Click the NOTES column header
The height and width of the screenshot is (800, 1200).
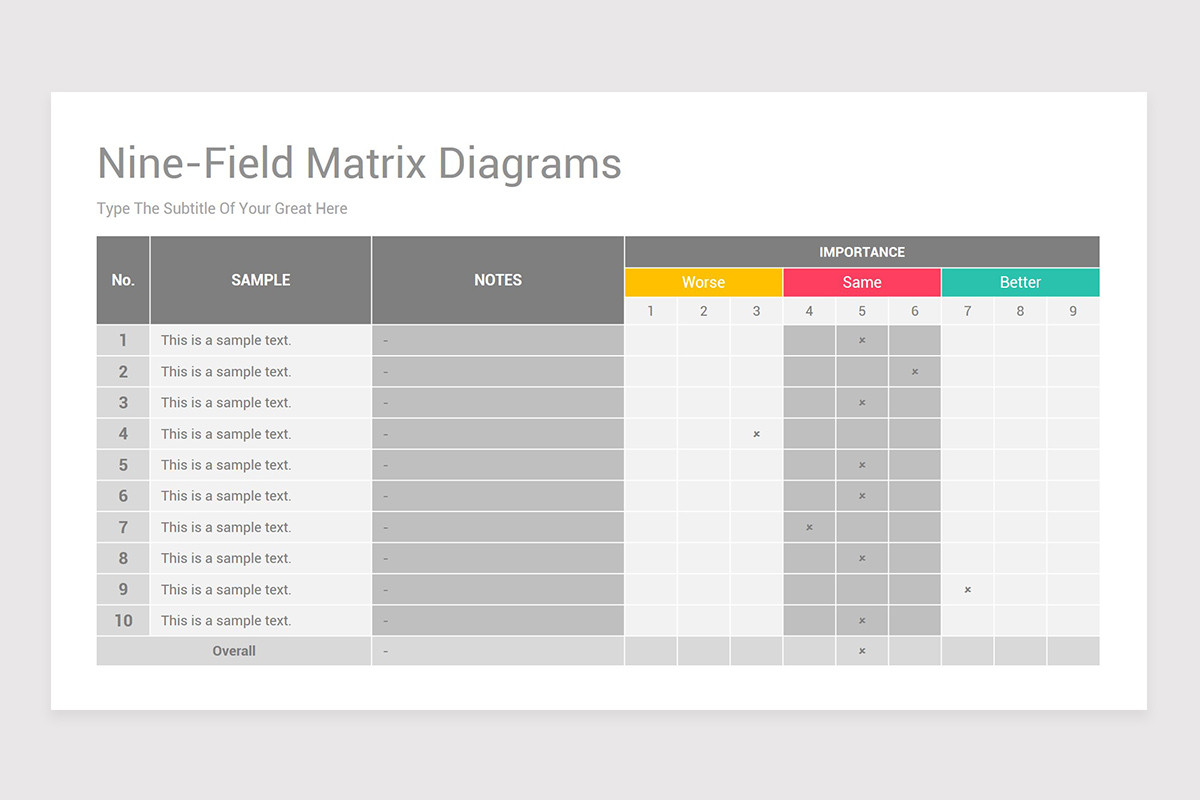(x=497, y=280)
